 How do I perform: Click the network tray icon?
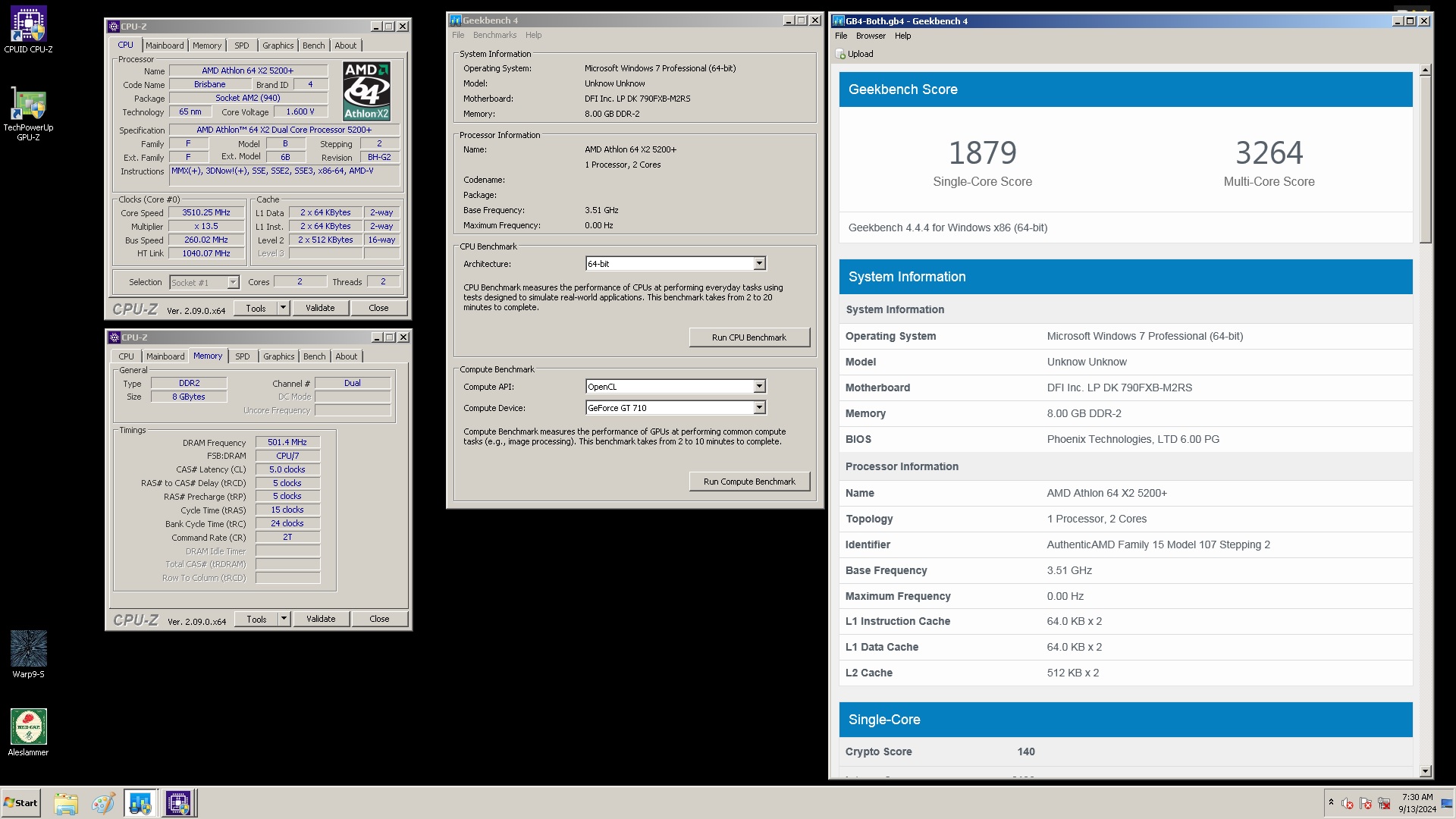[1384, 803]
